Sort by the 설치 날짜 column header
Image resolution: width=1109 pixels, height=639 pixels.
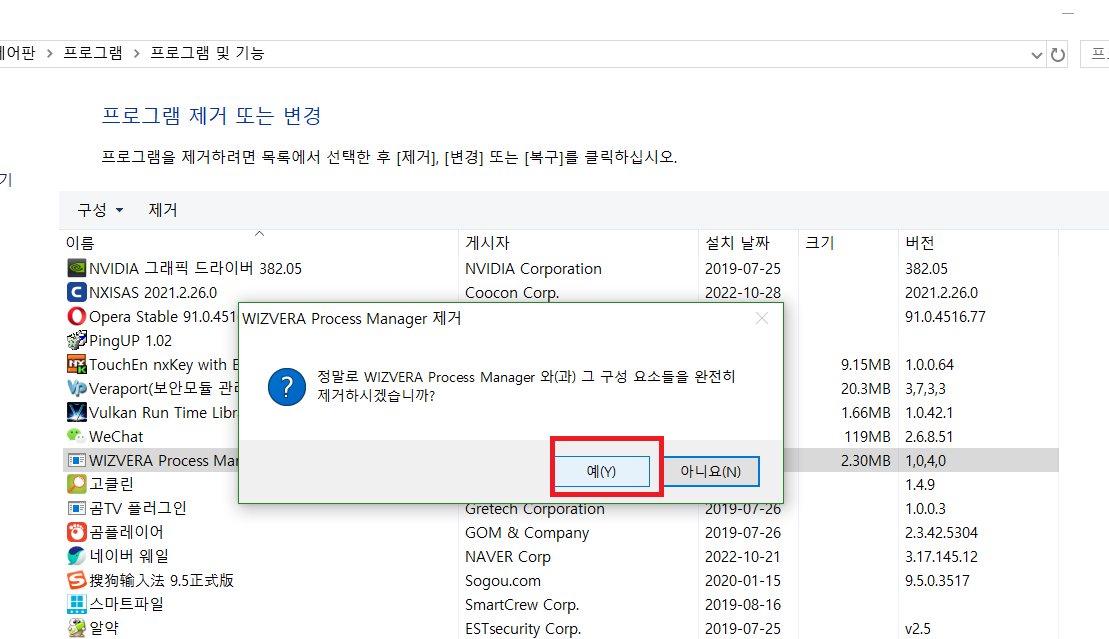point(748,243)
